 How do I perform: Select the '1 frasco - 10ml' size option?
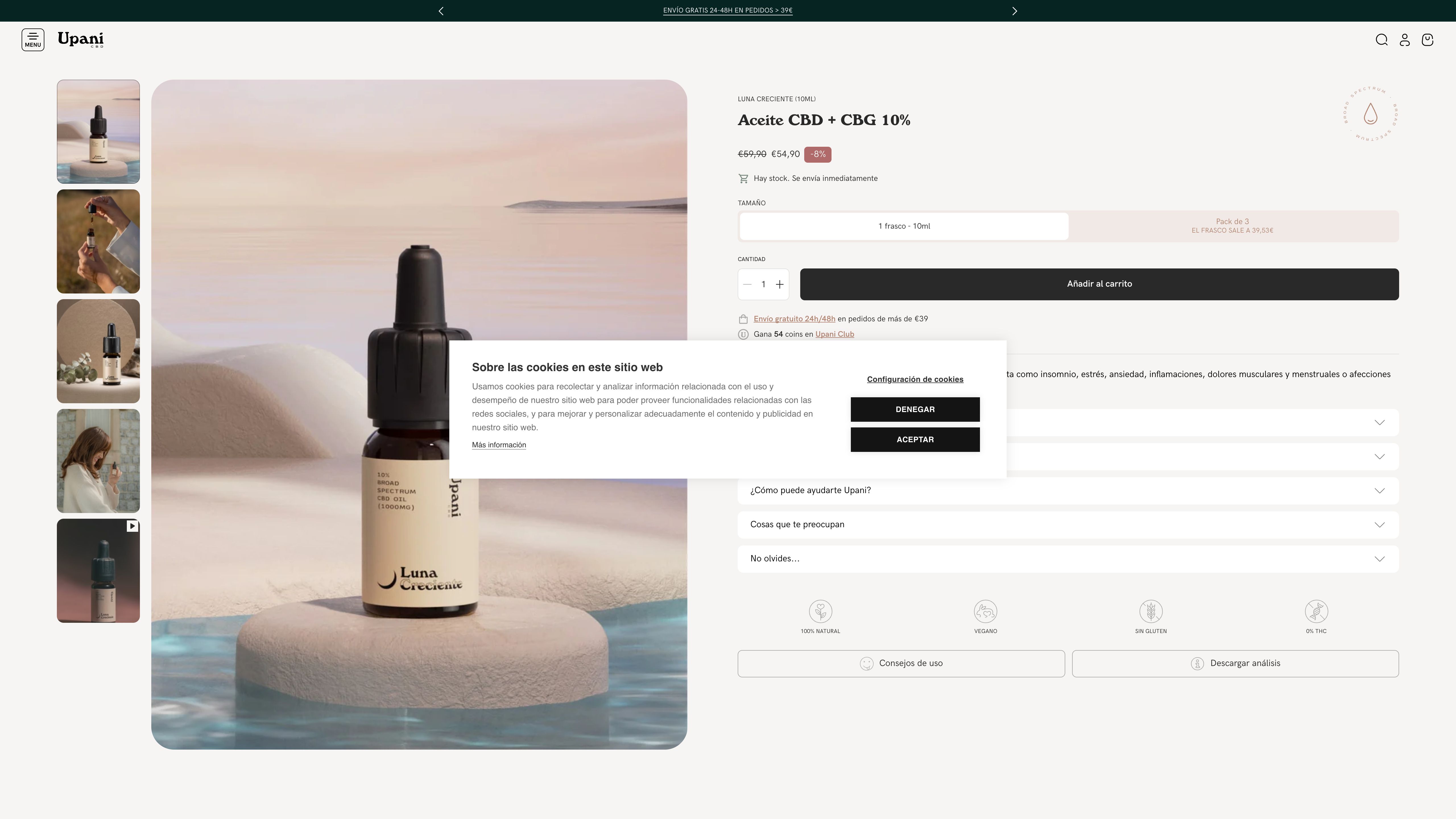point(903,226)
